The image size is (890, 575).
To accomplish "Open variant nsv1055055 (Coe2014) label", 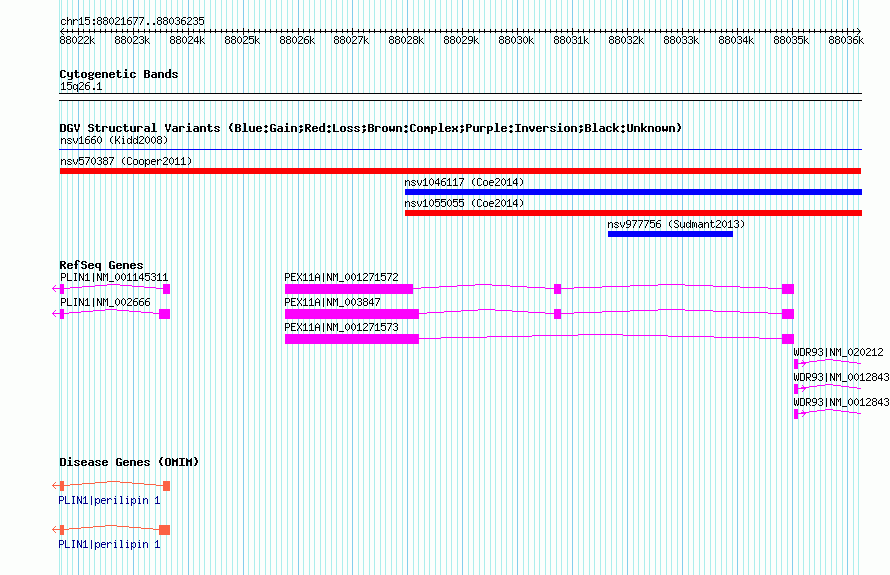I will pos(464,203).
